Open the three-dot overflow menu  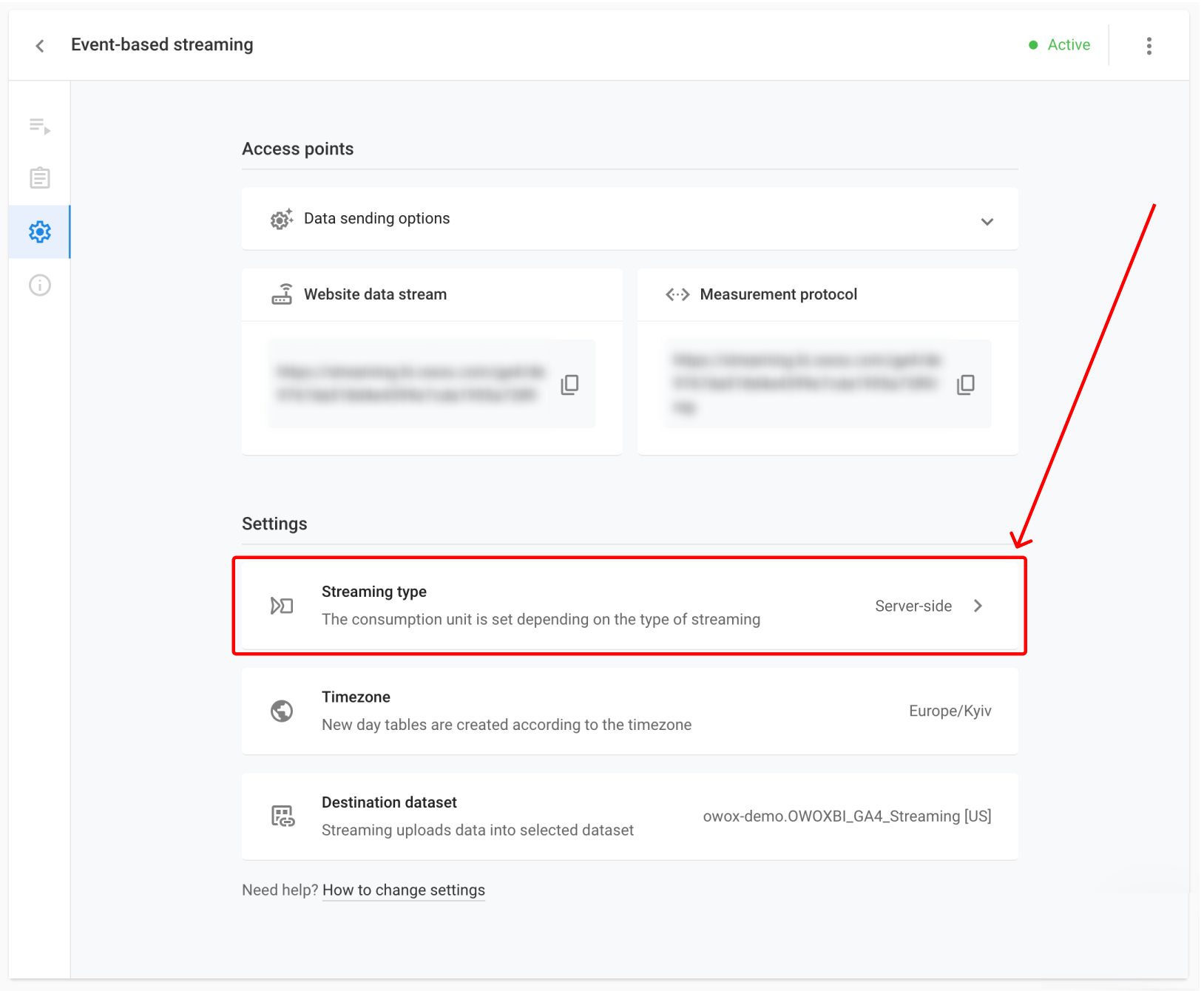[x=1149, y=45]
